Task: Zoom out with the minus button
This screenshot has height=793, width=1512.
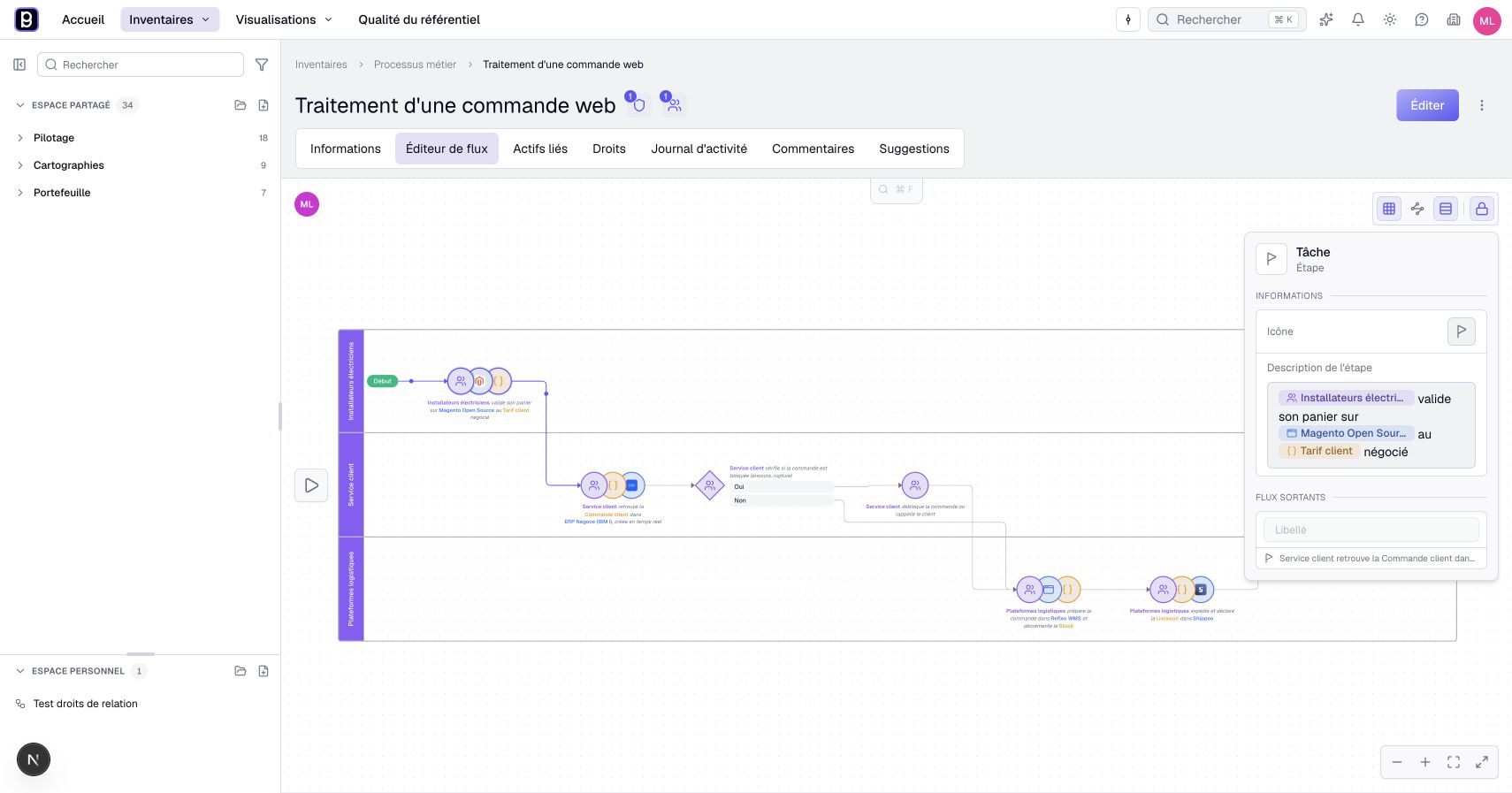Action: click(1397, 762)
